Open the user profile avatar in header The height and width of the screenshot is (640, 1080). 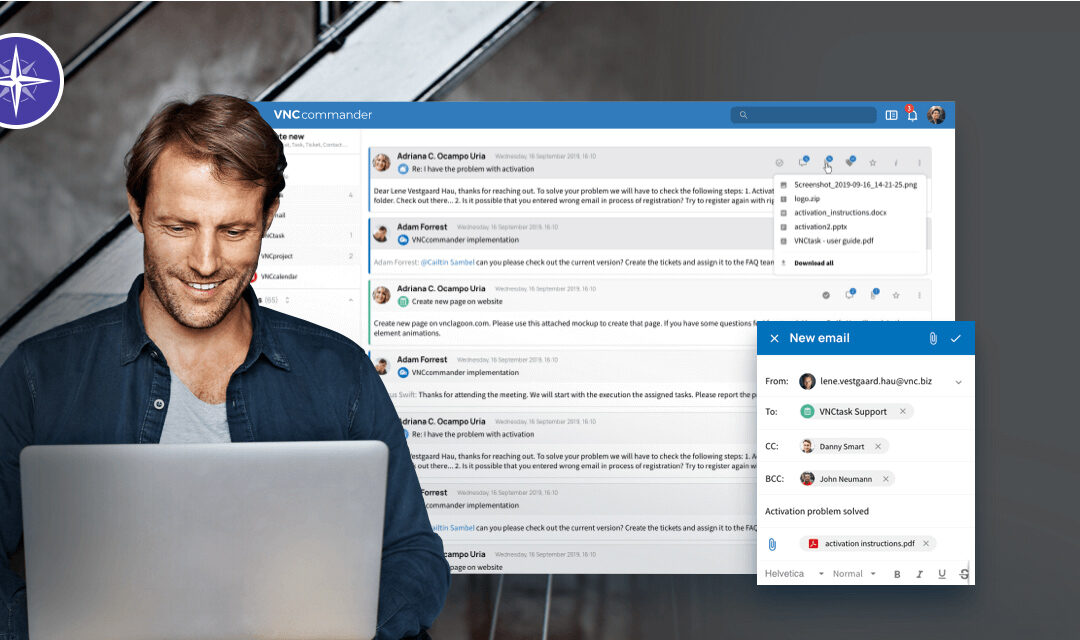(936, 115)
